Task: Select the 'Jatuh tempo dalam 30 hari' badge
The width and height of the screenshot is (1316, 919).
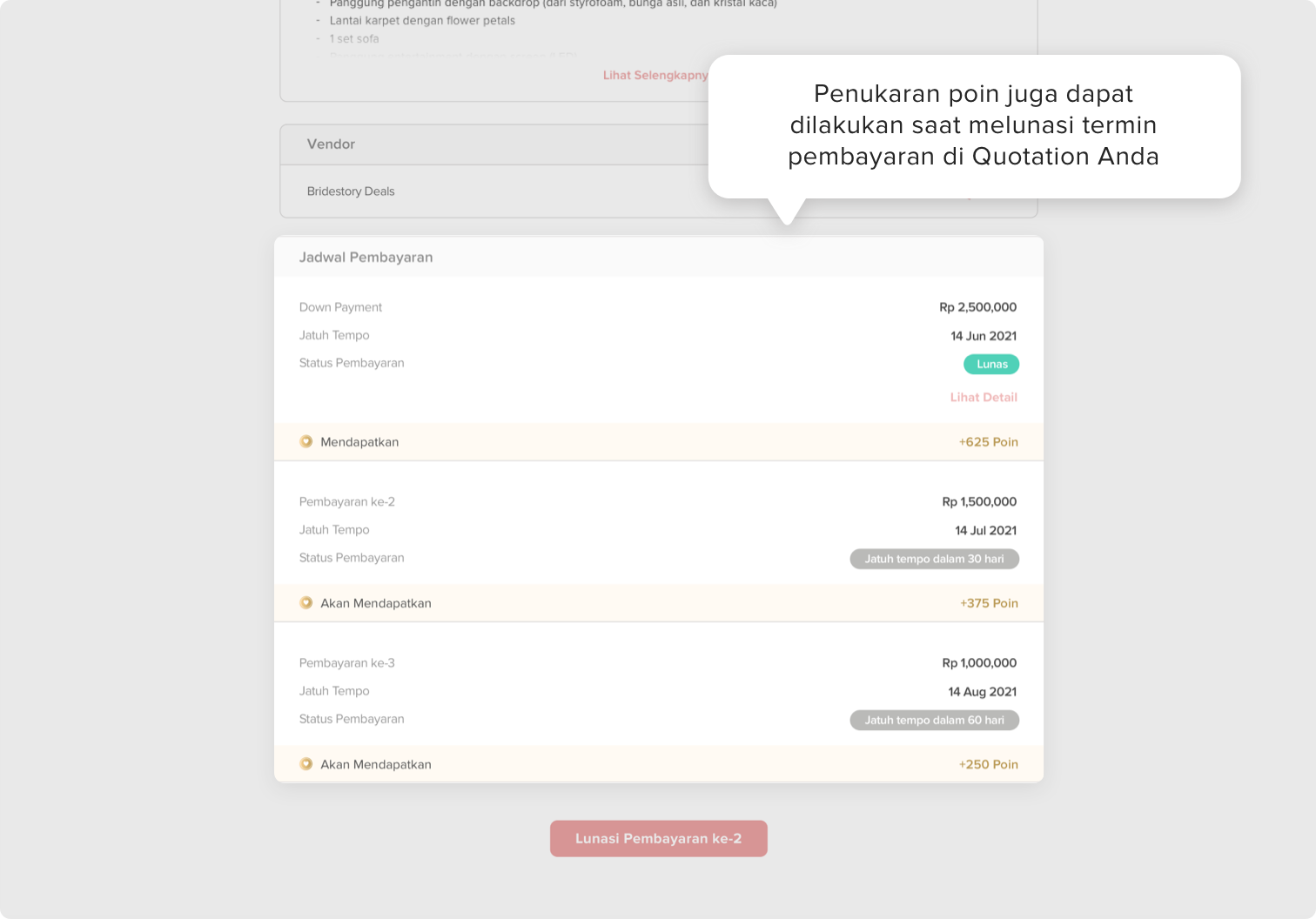Action: pos(934,559)
